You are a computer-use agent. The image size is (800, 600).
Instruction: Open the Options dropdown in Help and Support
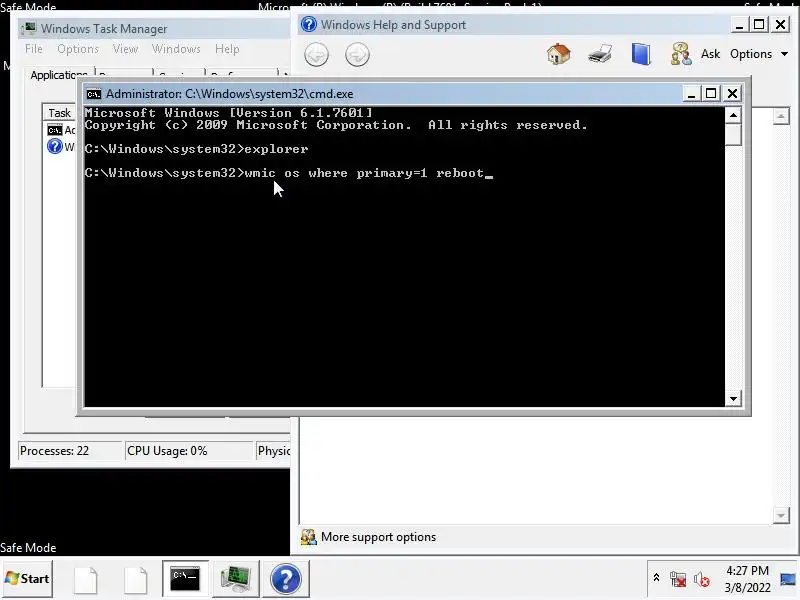(x=759, y=54)
